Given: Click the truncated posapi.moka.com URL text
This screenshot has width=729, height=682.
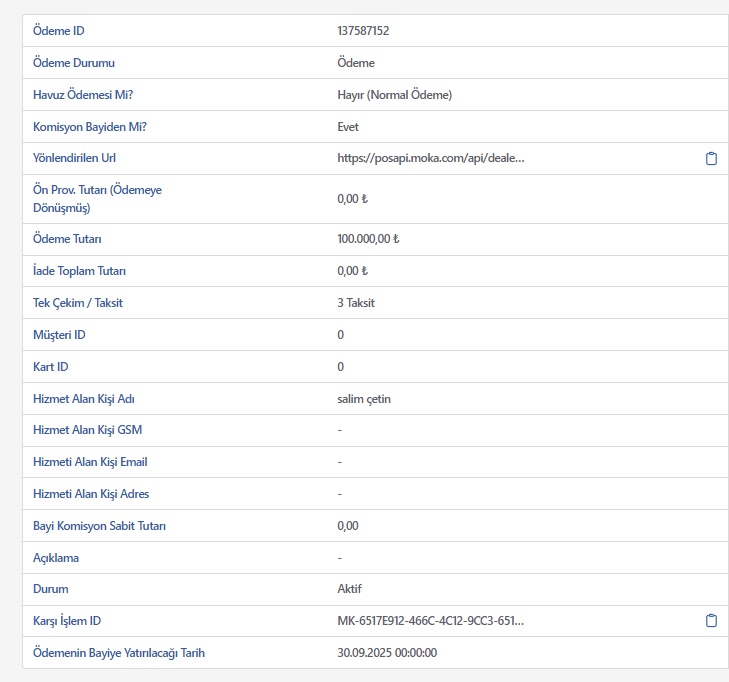Looking at the screenshot, I should click(431, 158).
